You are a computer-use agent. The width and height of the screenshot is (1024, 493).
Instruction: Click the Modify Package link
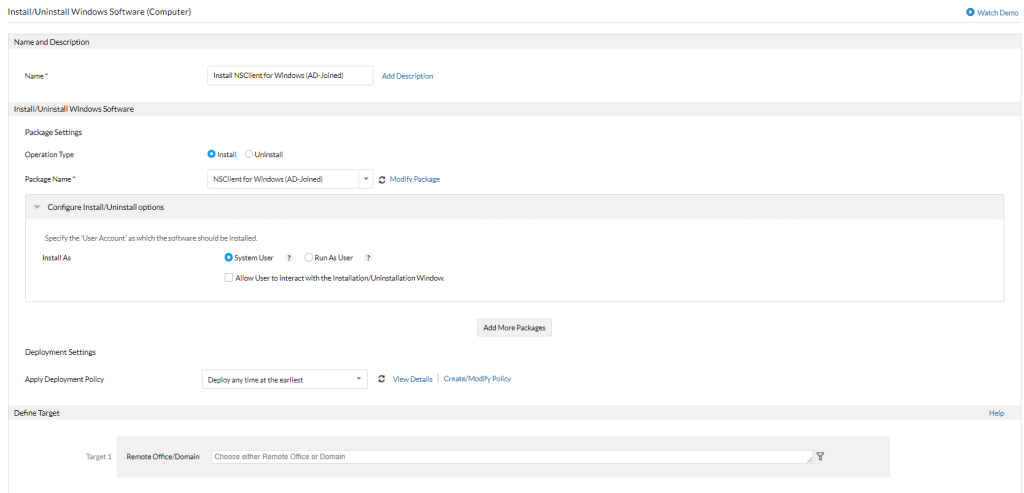click(415, 180)
